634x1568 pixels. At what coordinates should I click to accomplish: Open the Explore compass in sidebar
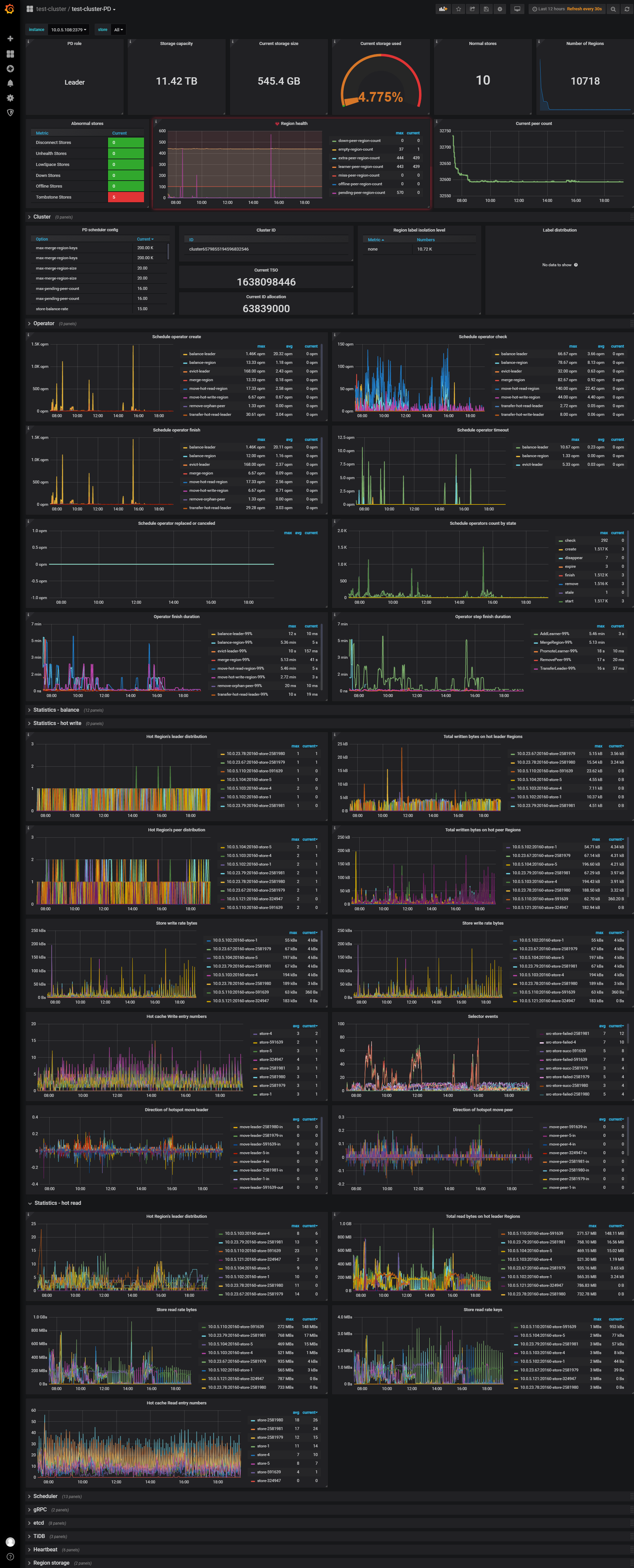click(x=10, y=69)
